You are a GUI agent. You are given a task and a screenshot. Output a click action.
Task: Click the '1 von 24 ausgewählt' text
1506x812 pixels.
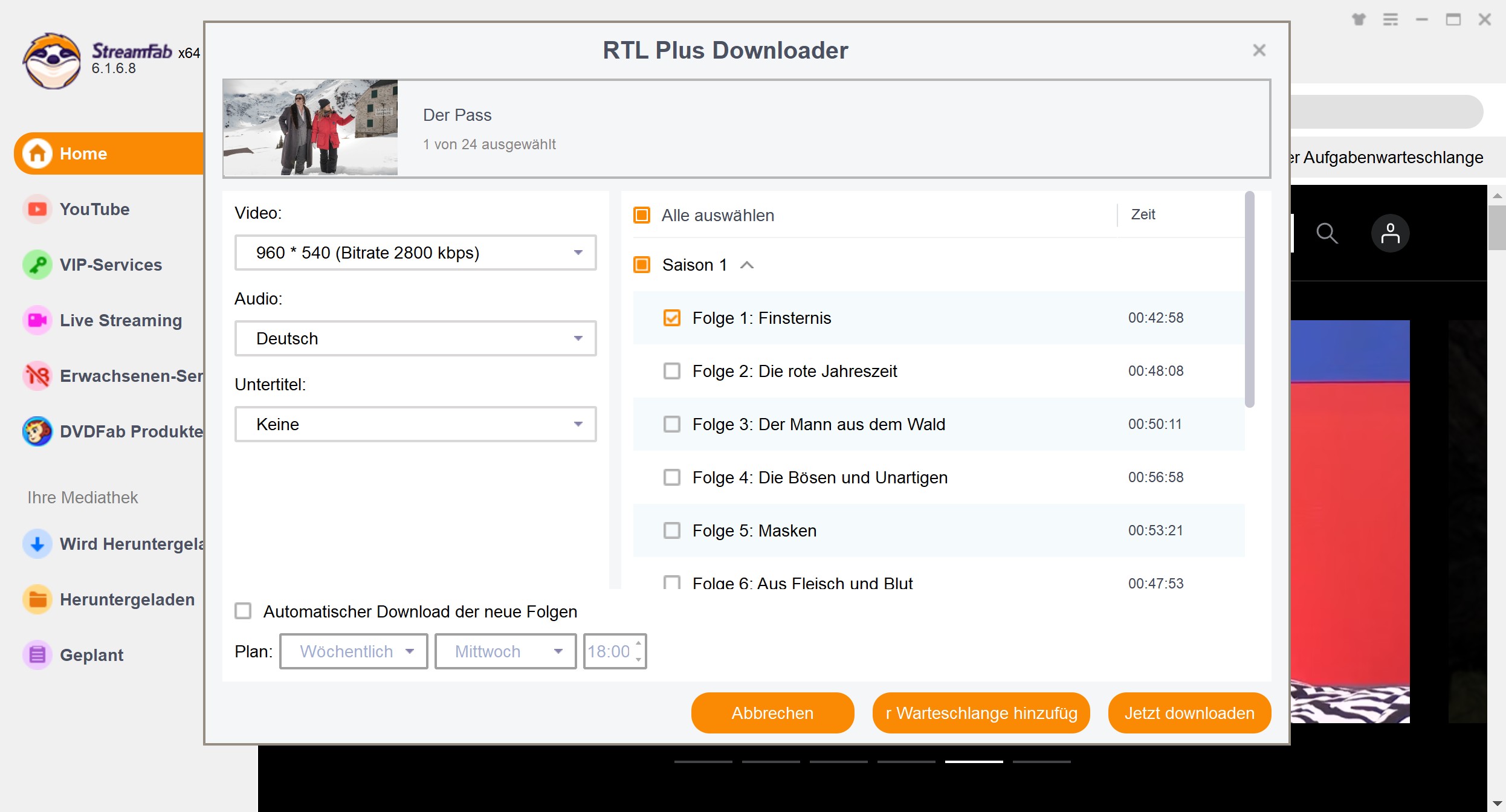pyautogui.click(x=489, y=144)
